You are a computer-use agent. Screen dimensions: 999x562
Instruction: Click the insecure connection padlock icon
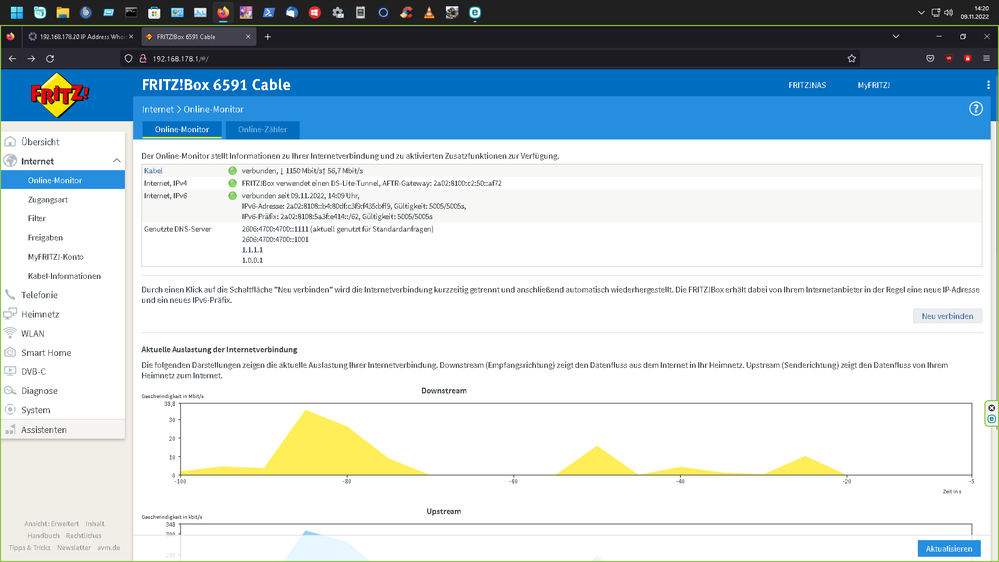click(x=143, y=59)
